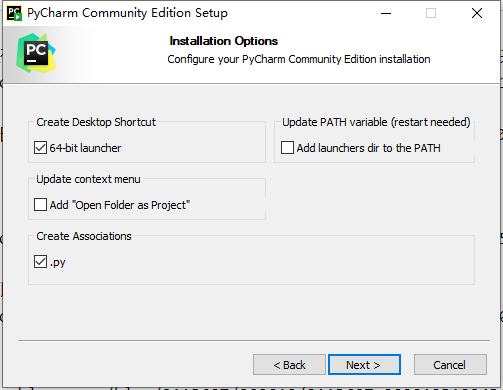Tick the Add "Open Folder as Project" checkbox
Screen dimensions: 503x390
pyautogui.click(x=40, y=205)
